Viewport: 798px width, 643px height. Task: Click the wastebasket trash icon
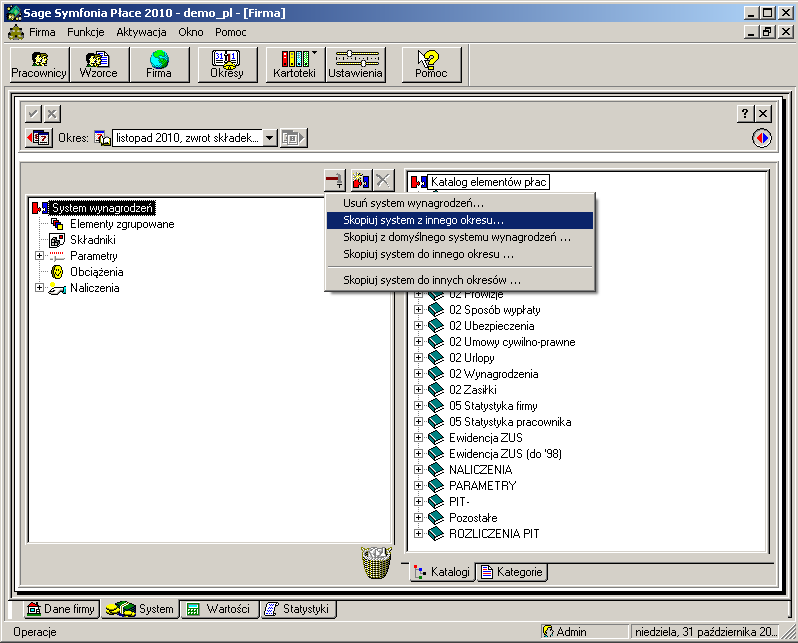tap(377, 562)
